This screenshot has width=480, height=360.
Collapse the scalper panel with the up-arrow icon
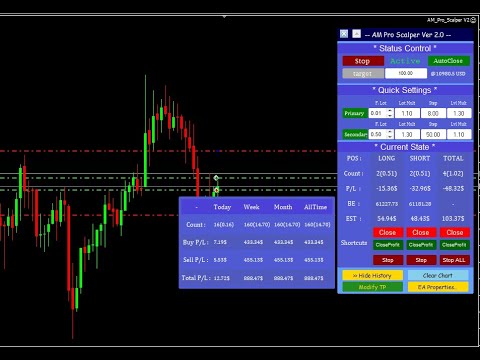pyautogui.click(x=356, y=34)
